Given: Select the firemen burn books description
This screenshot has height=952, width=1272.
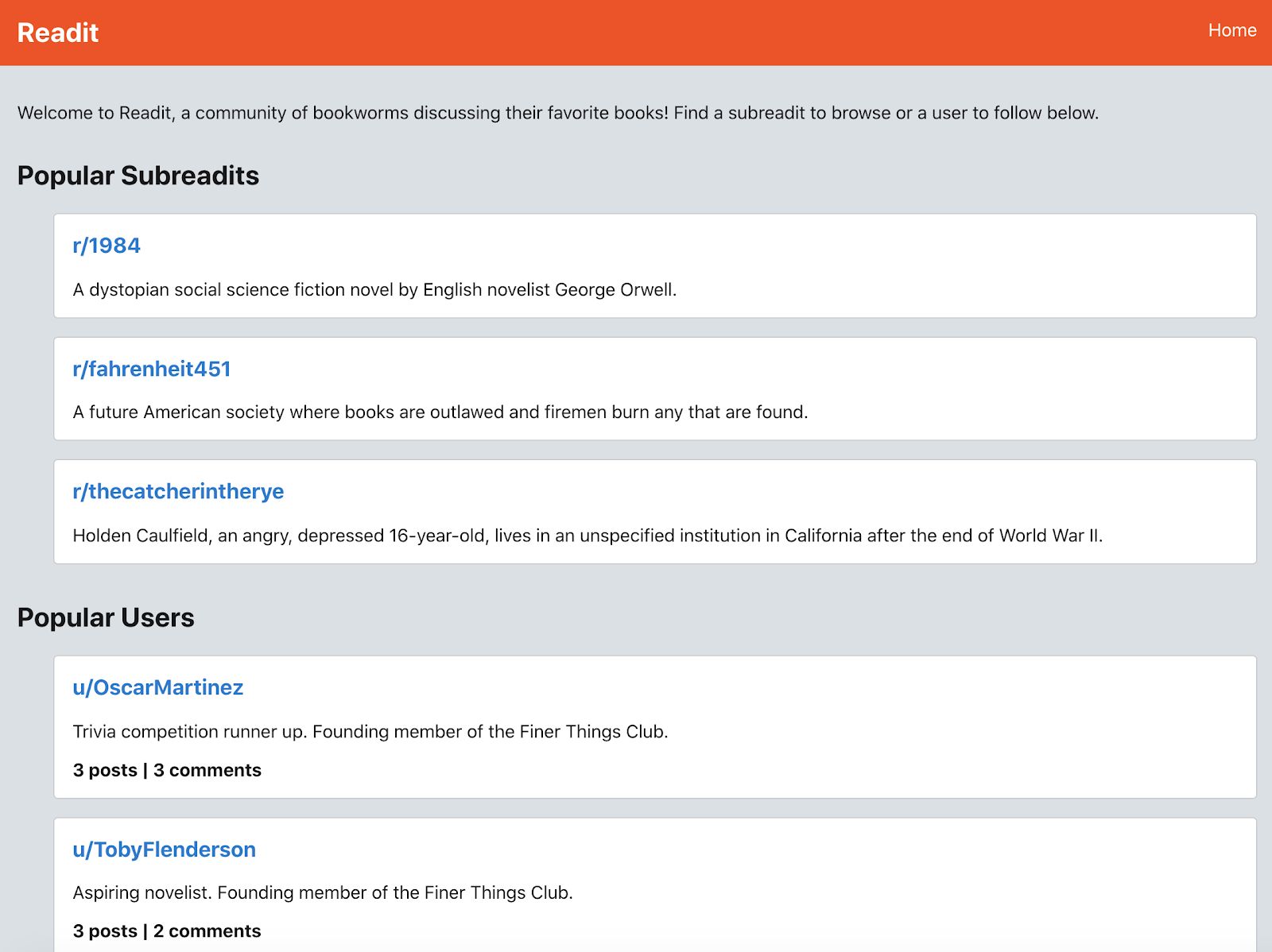Looking at the screenshot, I should click(440, 412).
